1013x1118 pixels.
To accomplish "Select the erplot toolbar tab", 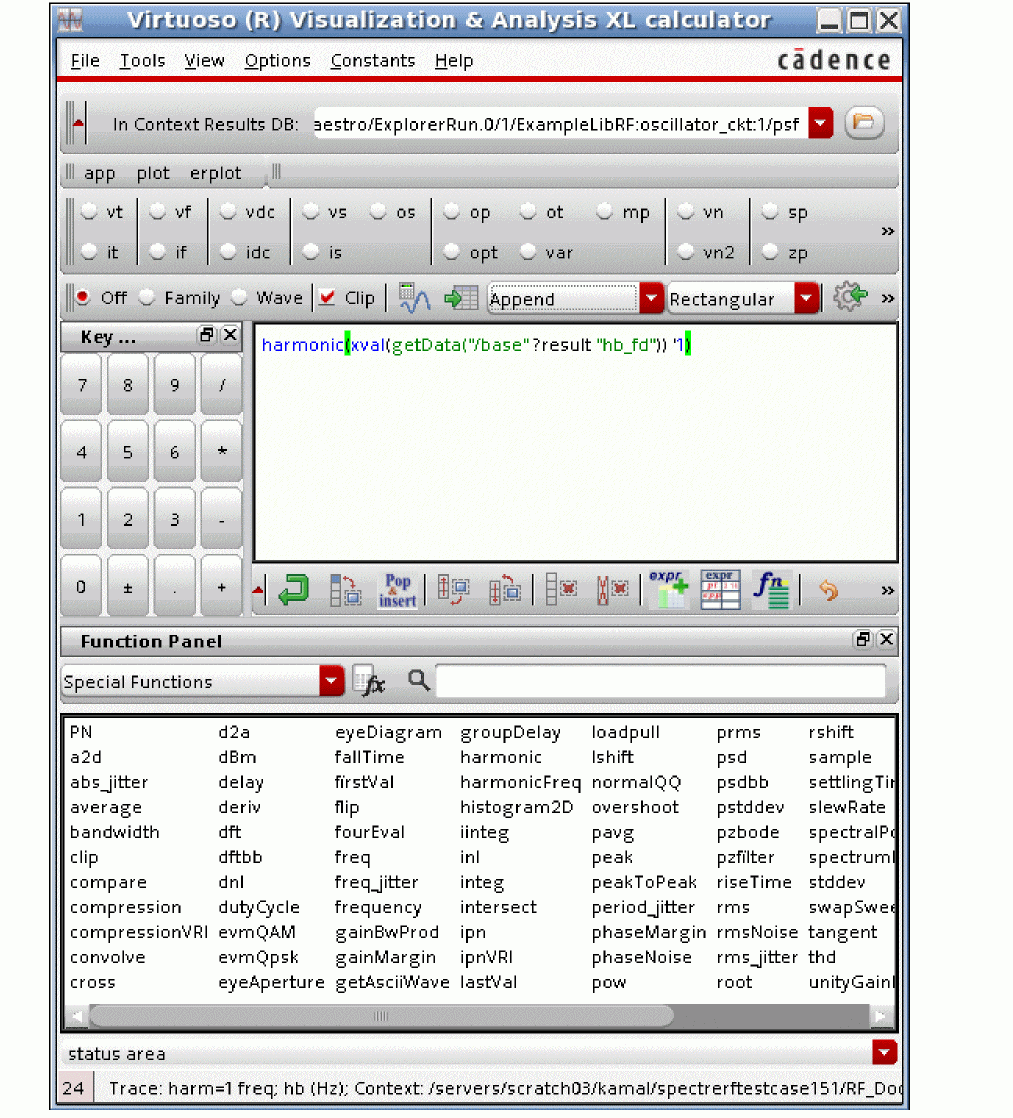I will [x=215, y=173].
